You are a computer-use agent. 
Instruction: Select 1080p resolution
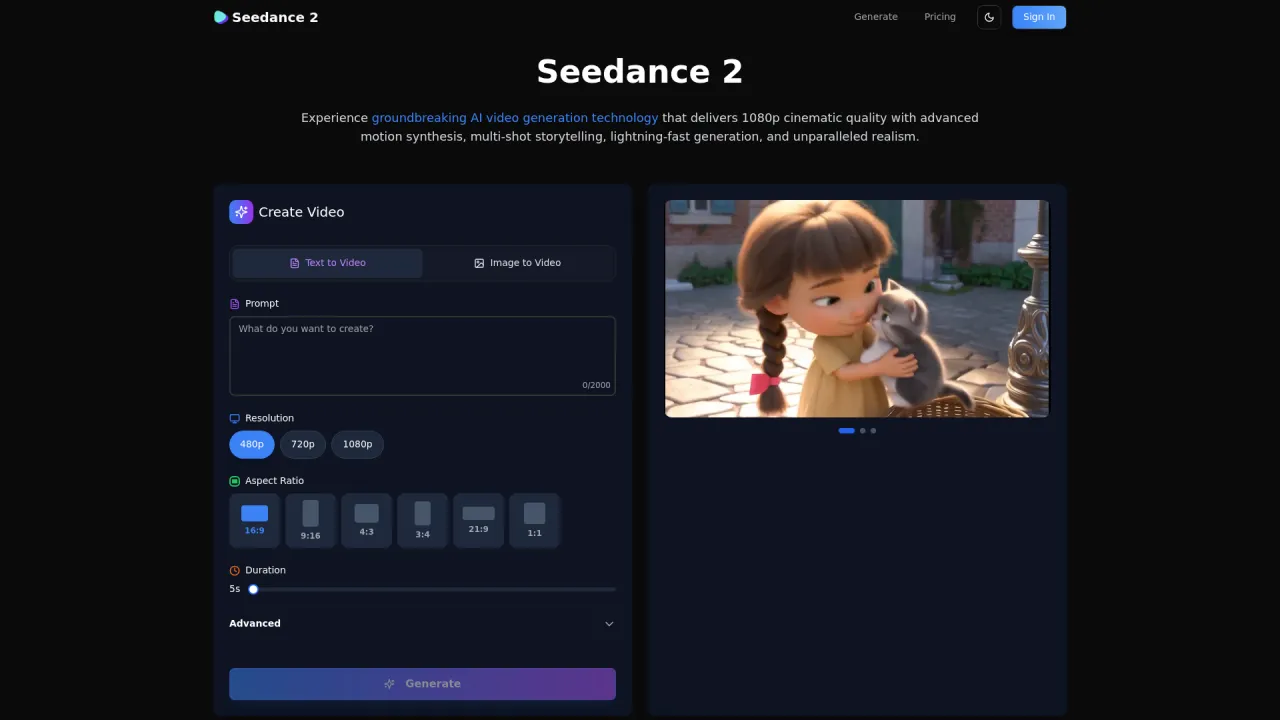click(357, 444)
